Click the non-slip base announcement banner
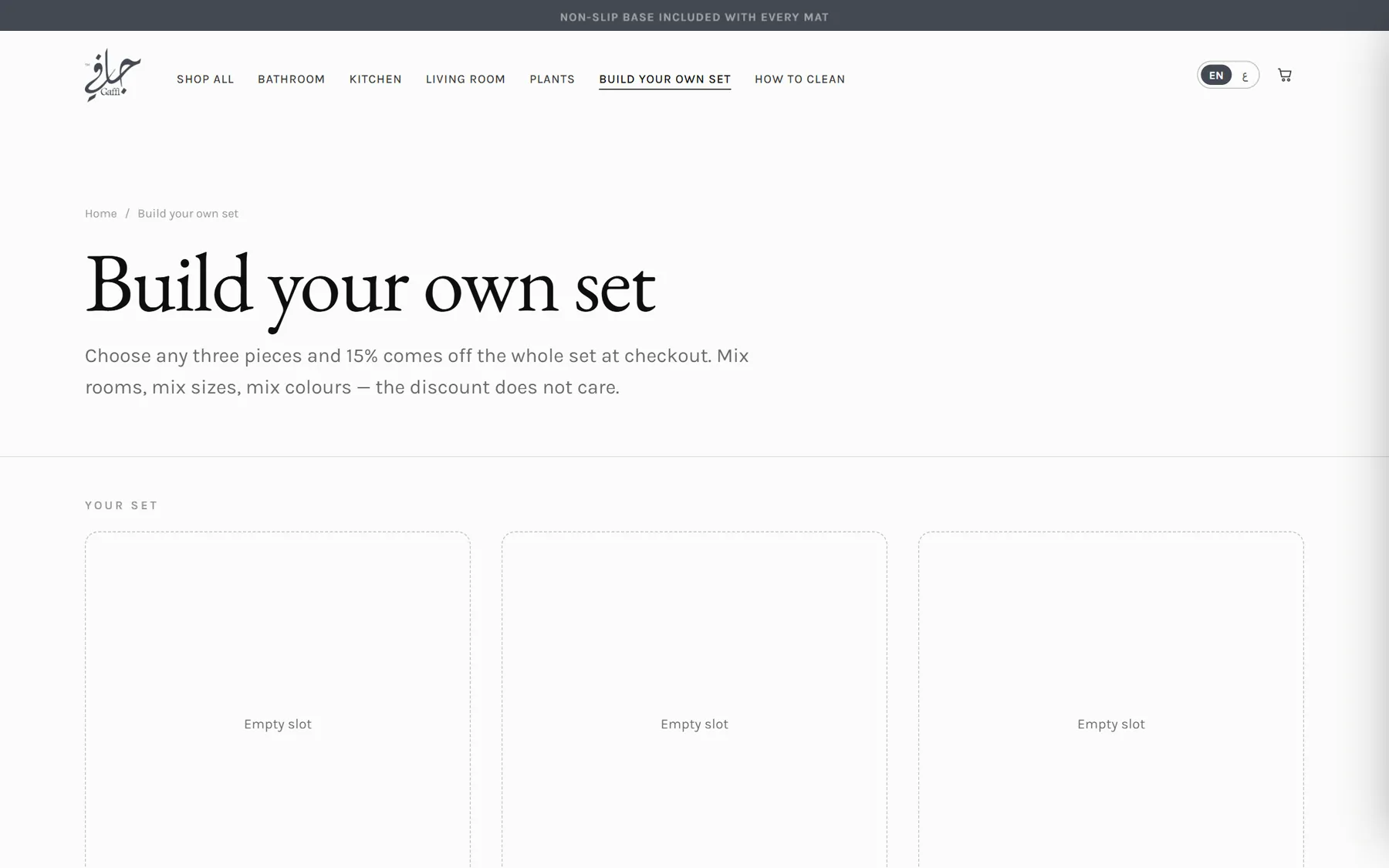The height and width of the screenshot is (868, 1389). tap(694, 16)
